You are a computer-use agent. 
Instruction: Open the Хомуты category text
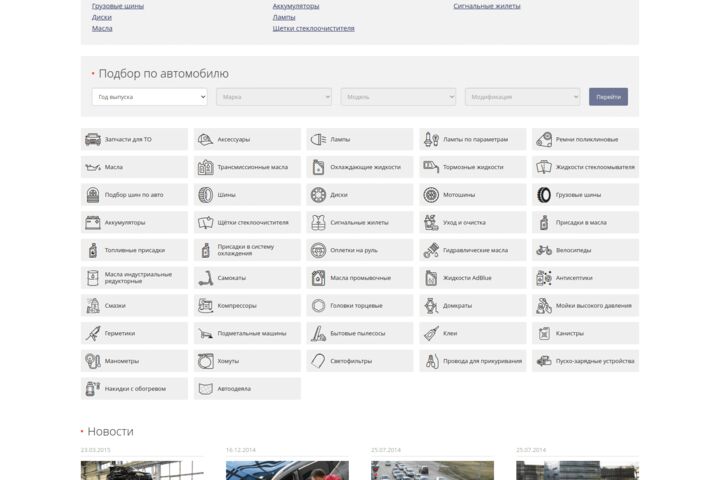pos(228,361)
